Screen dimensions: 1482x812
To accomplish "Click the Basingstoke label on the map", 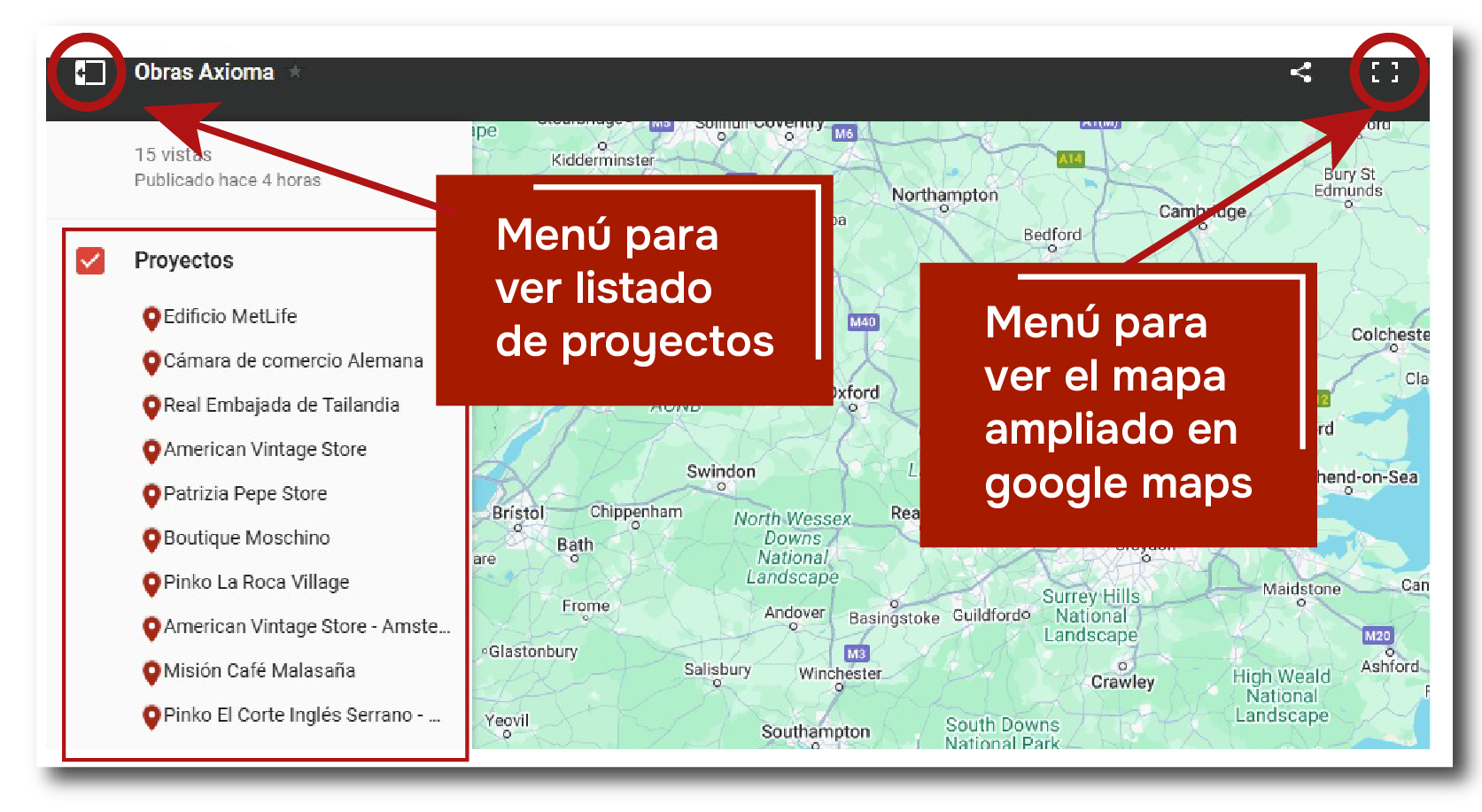I will (894, 618).
